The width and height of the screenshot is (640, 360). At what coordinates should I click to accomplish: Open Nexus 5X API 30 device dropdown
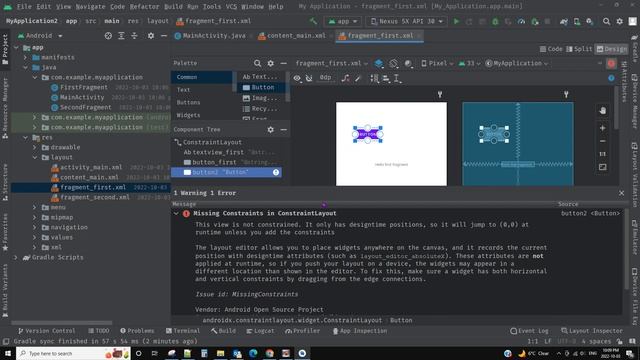click(x=407, y=21)
